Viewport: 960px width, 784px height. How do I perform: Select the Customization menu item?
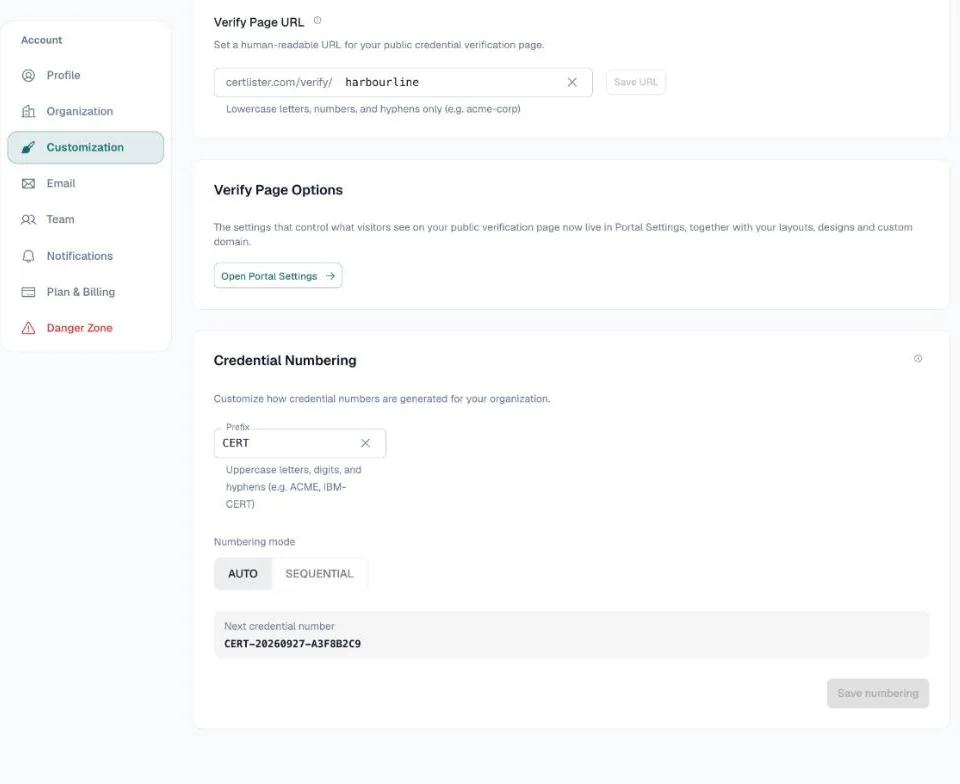coord(86,147)
